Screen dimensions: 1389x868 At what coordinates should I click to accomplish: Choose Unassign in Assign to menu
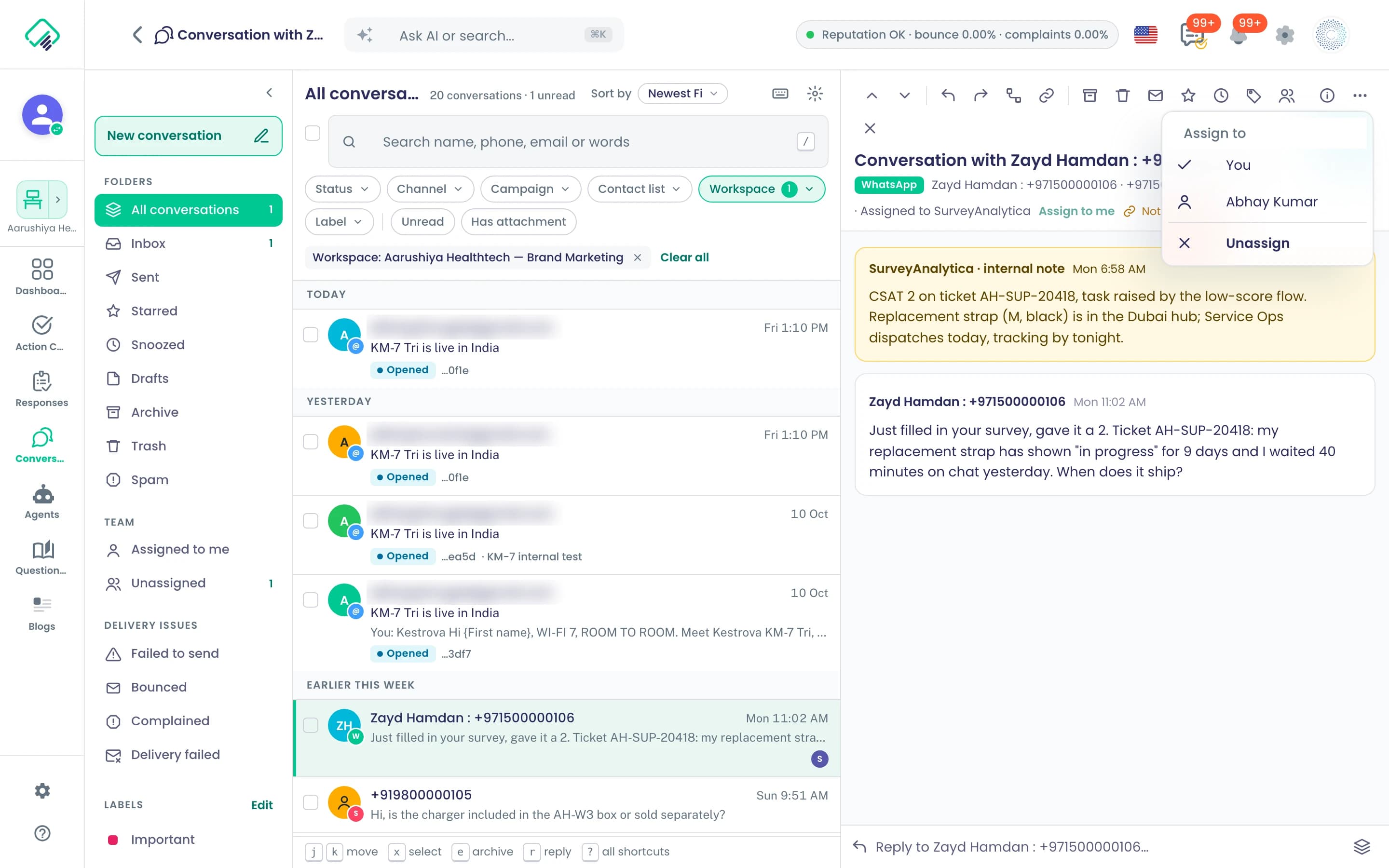click(x=1267, y=244)
